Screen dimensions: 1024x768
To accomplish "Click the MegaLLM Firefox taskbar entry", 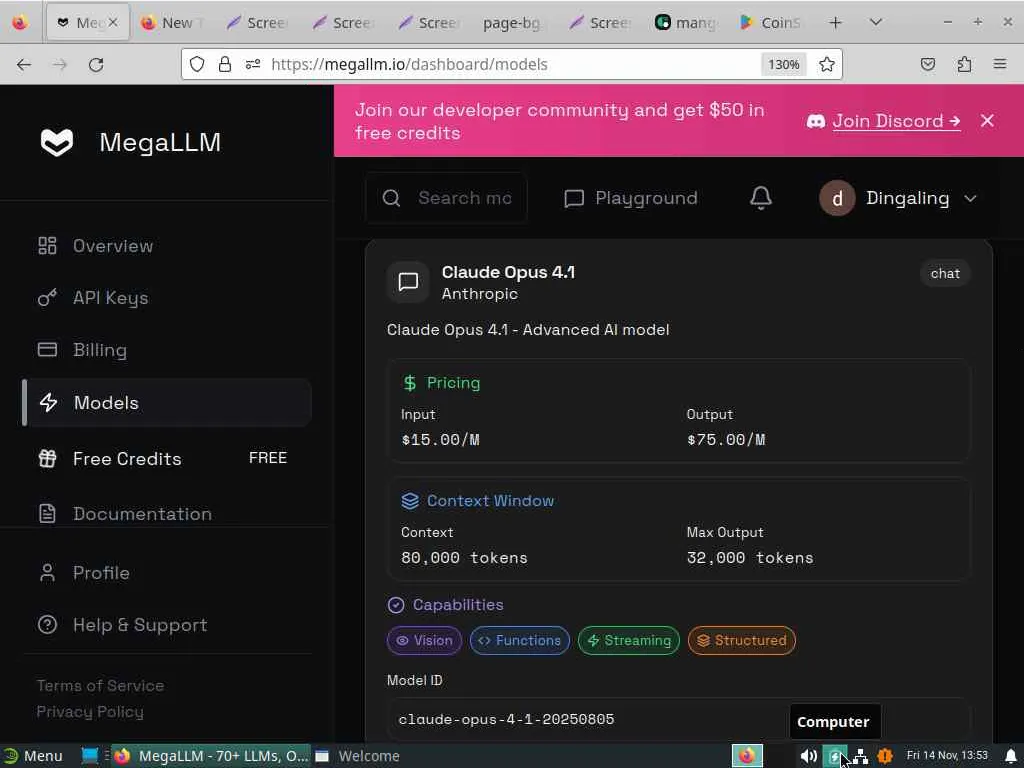I will point(211,756).
